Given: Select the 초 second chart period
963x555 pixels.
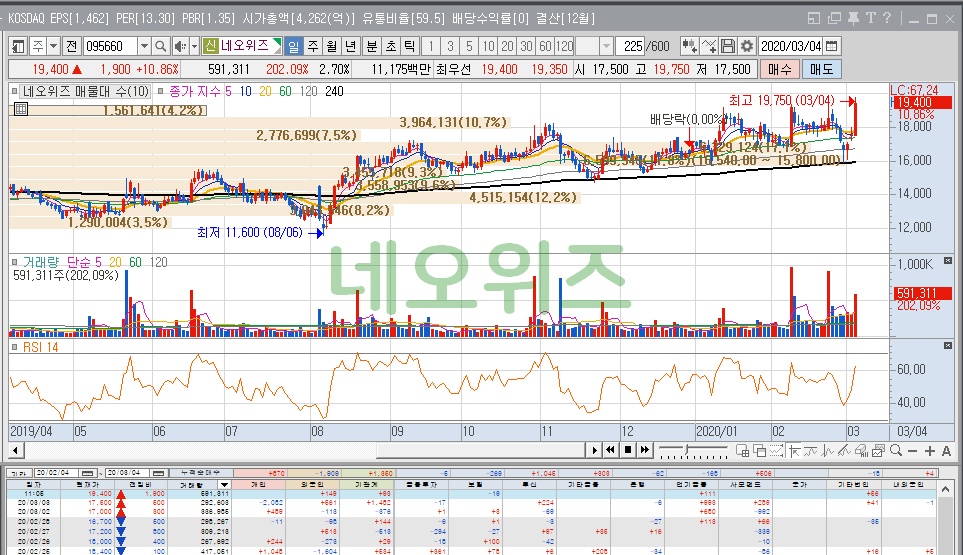Looking at the screenshot, I should click(x=391, y=46).
